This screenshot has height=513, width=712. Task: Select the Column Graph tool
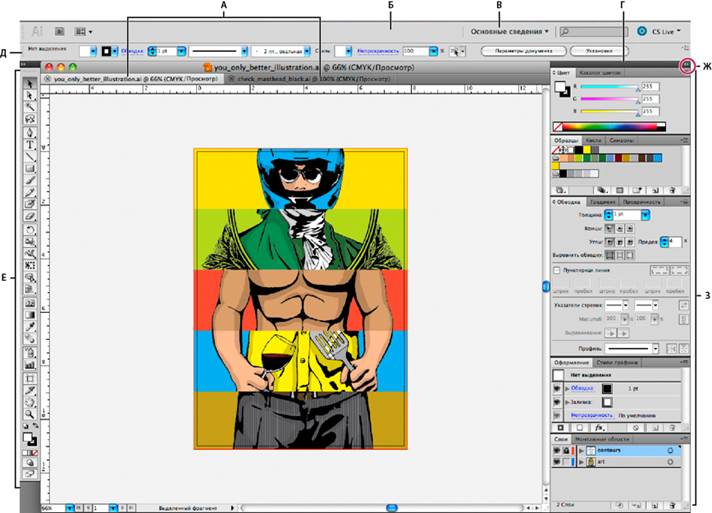(30, 365)
